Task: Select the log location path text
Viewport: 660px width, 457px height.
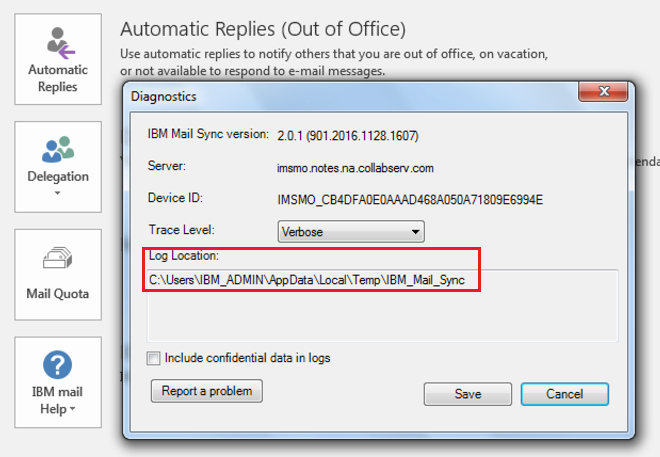Action: click(x=307, y=280)
